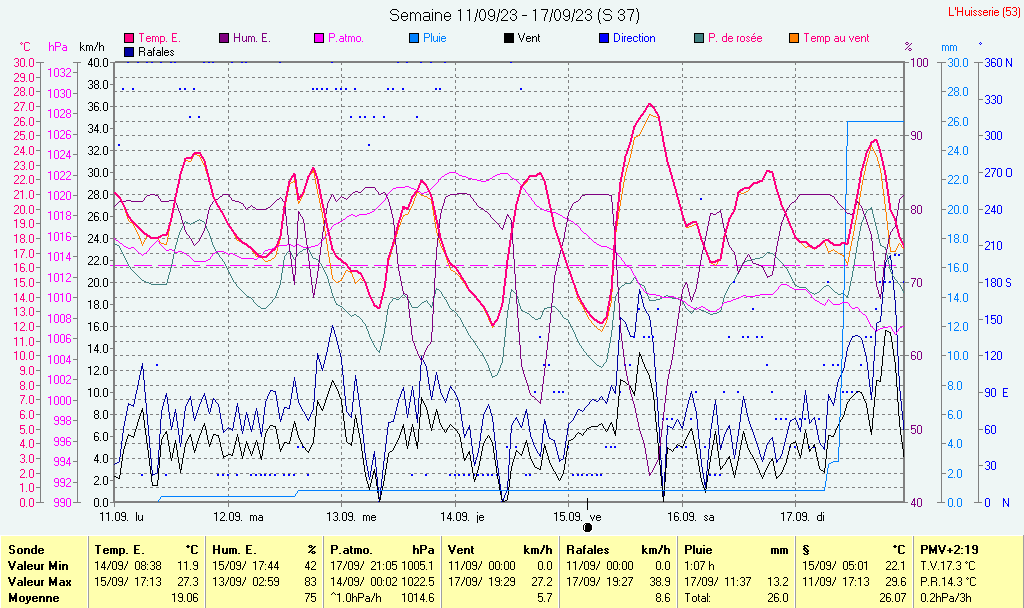Click the 'Total:' rain label
The image size is (1024, 608).
click(x=698, y=598)
